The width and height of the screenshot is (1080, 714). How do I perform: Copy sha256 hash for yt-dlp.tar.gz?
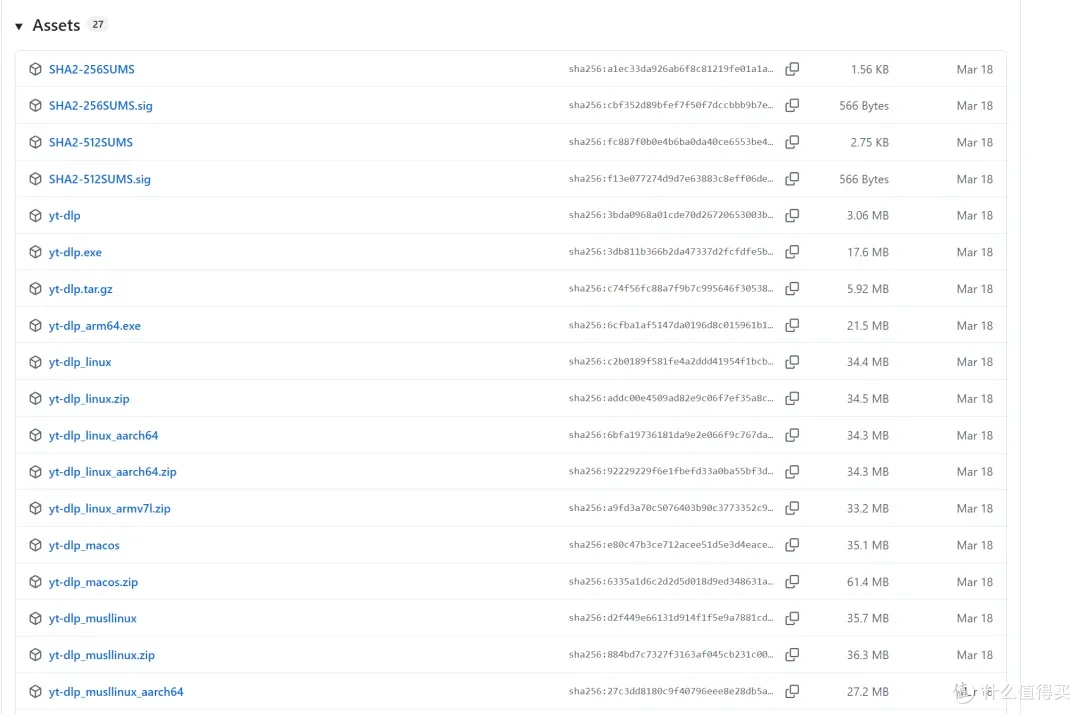point(792,288)
